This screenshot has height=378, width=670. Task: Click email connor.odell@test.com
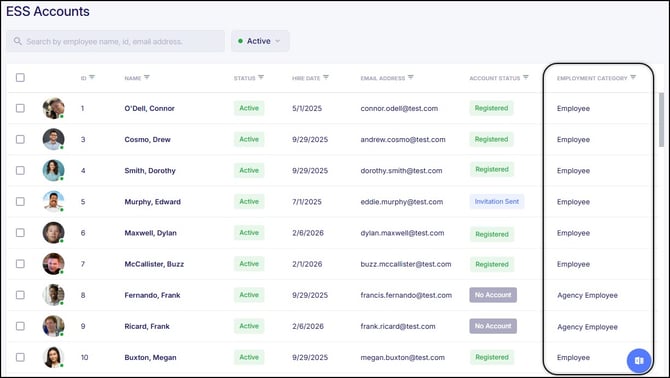399,108
